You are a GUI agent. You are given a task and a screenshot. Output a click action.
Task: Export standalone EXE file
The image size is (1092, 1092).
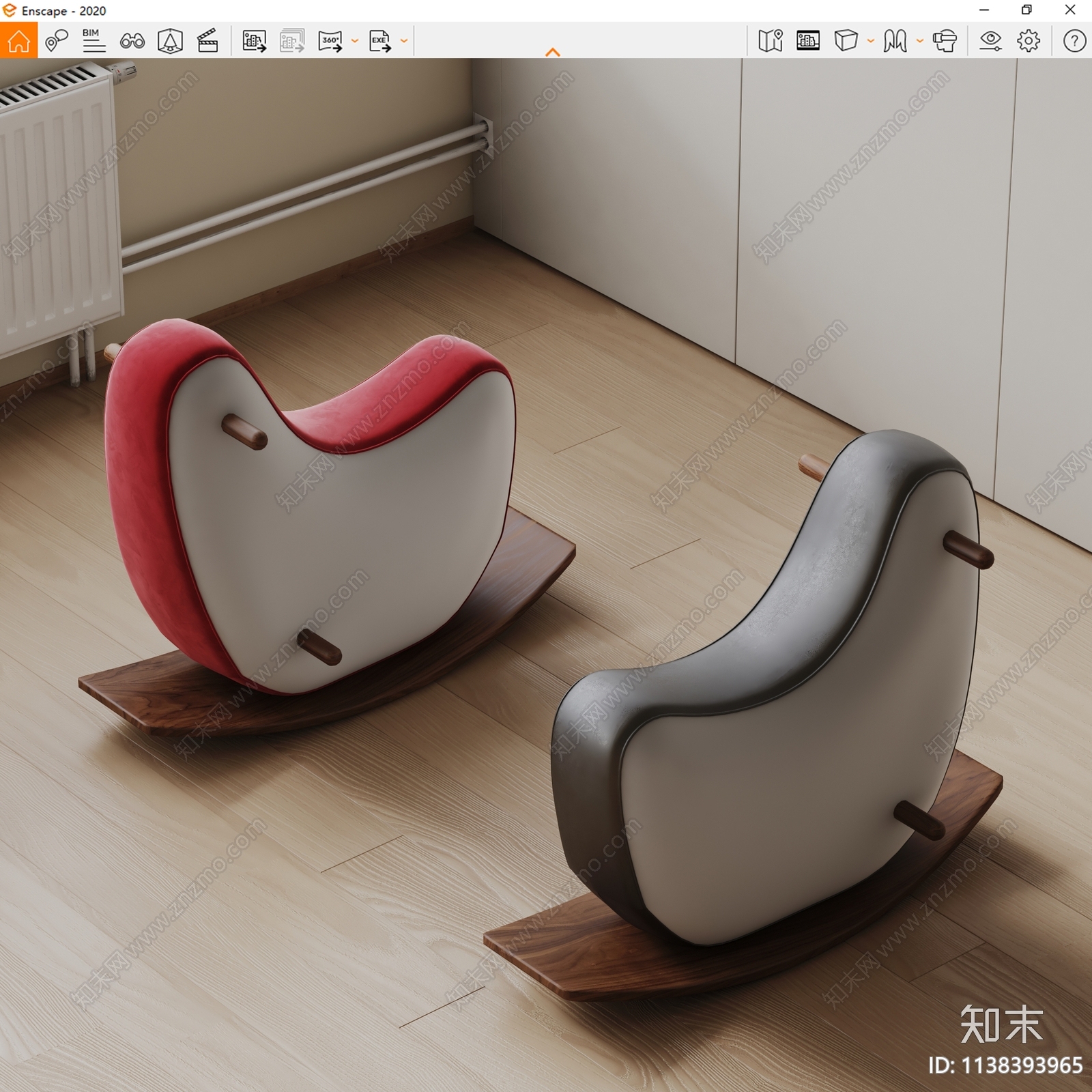pyautogui.click(x=380, y=41)
